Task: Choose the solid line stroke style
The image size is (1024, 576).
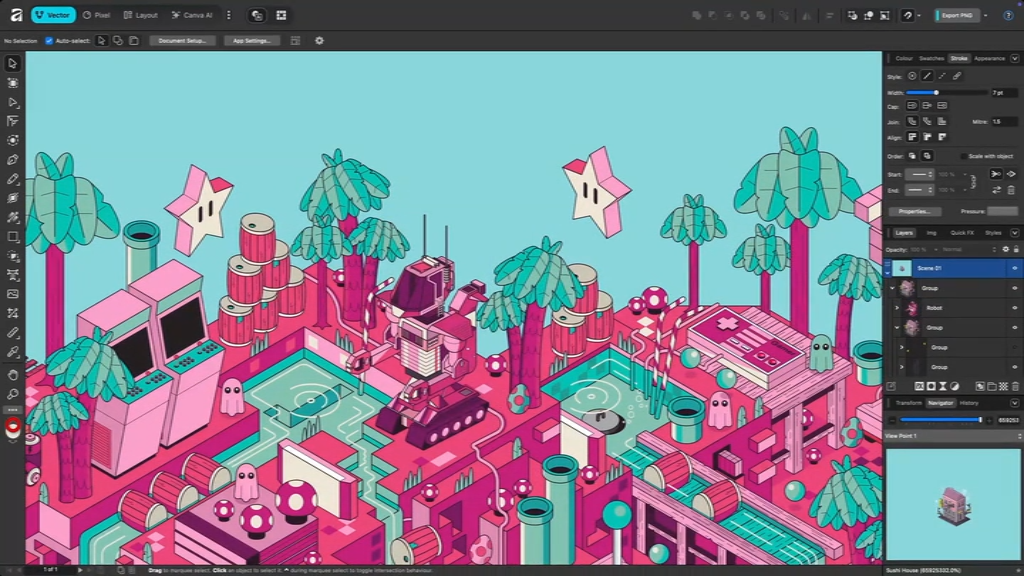Action: 927,76
